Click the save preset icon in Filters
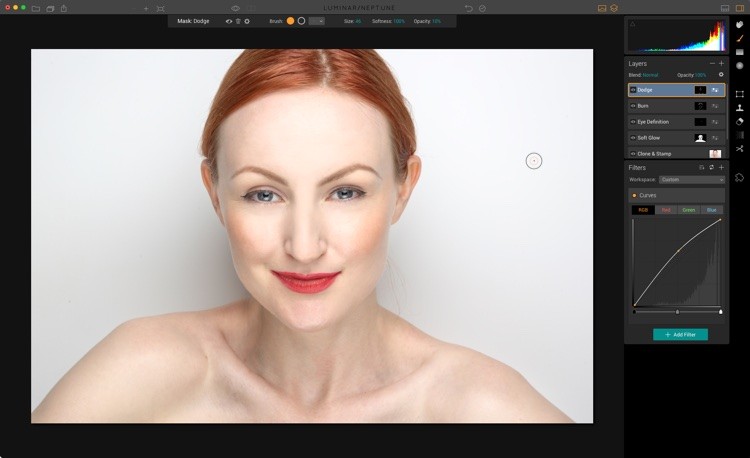750x458 pixels. [x=702, y=167]
